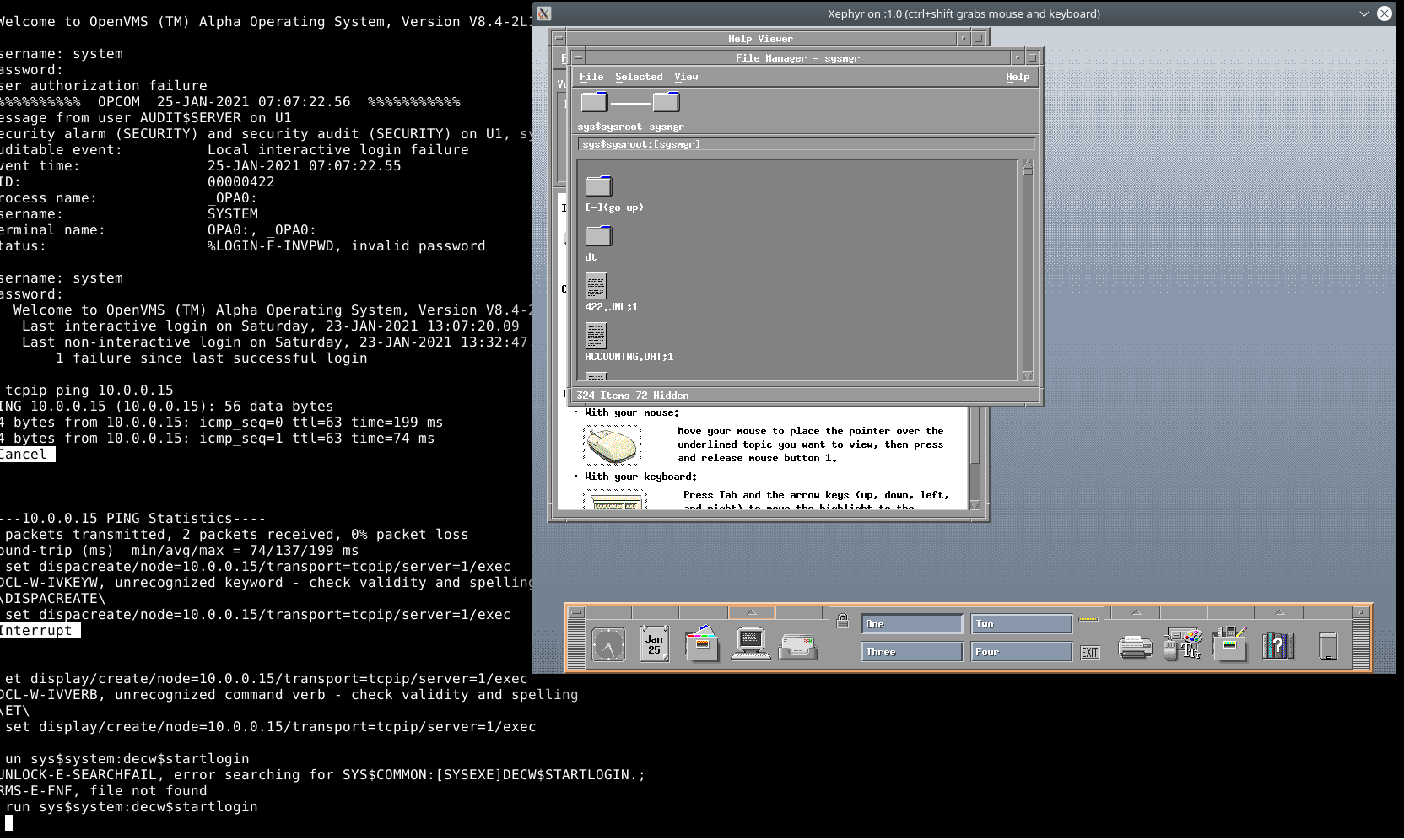Lock the screen with padlock icon

[842, 622]
